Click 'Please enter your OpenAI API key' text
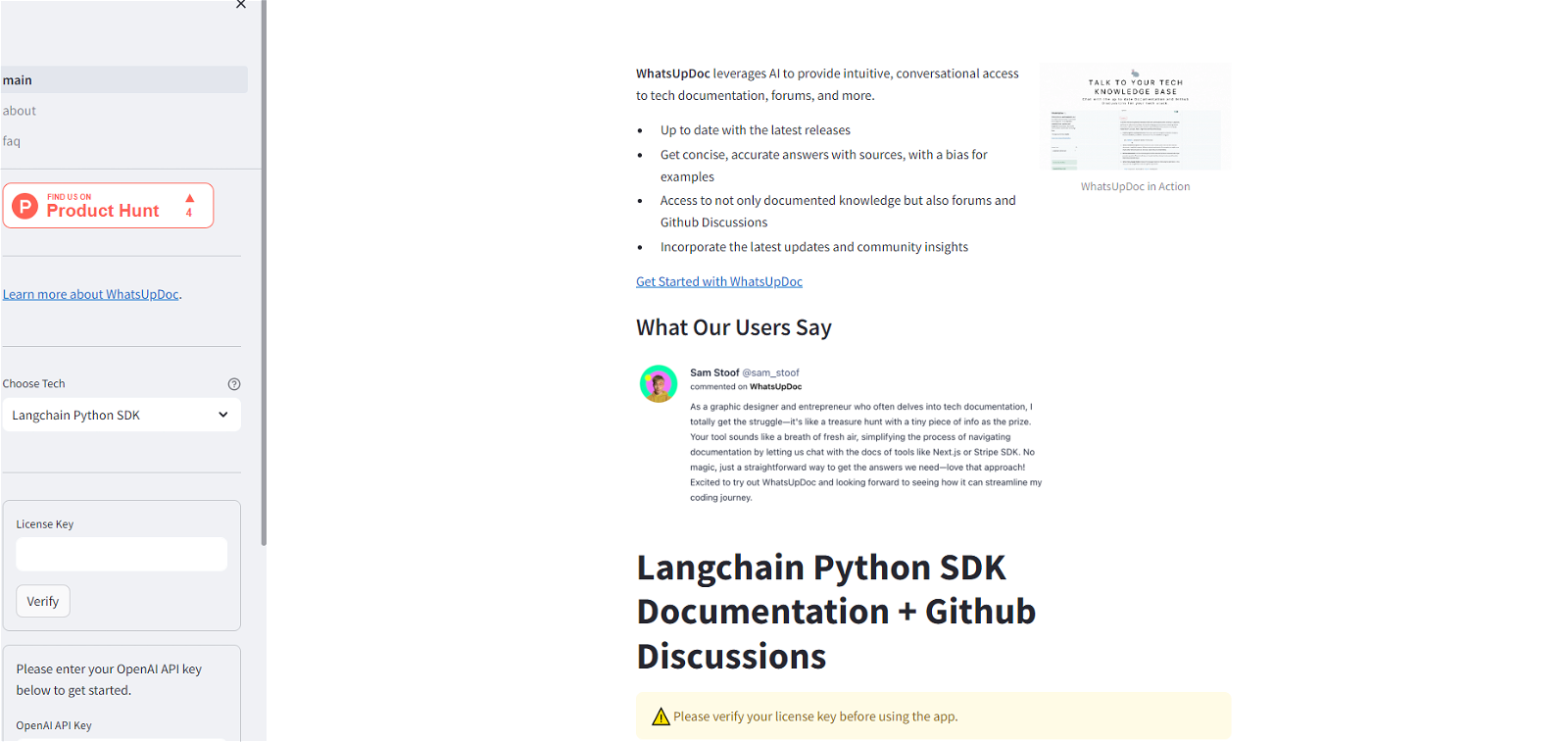1568x742 pixels. click(x=109, y=679)
